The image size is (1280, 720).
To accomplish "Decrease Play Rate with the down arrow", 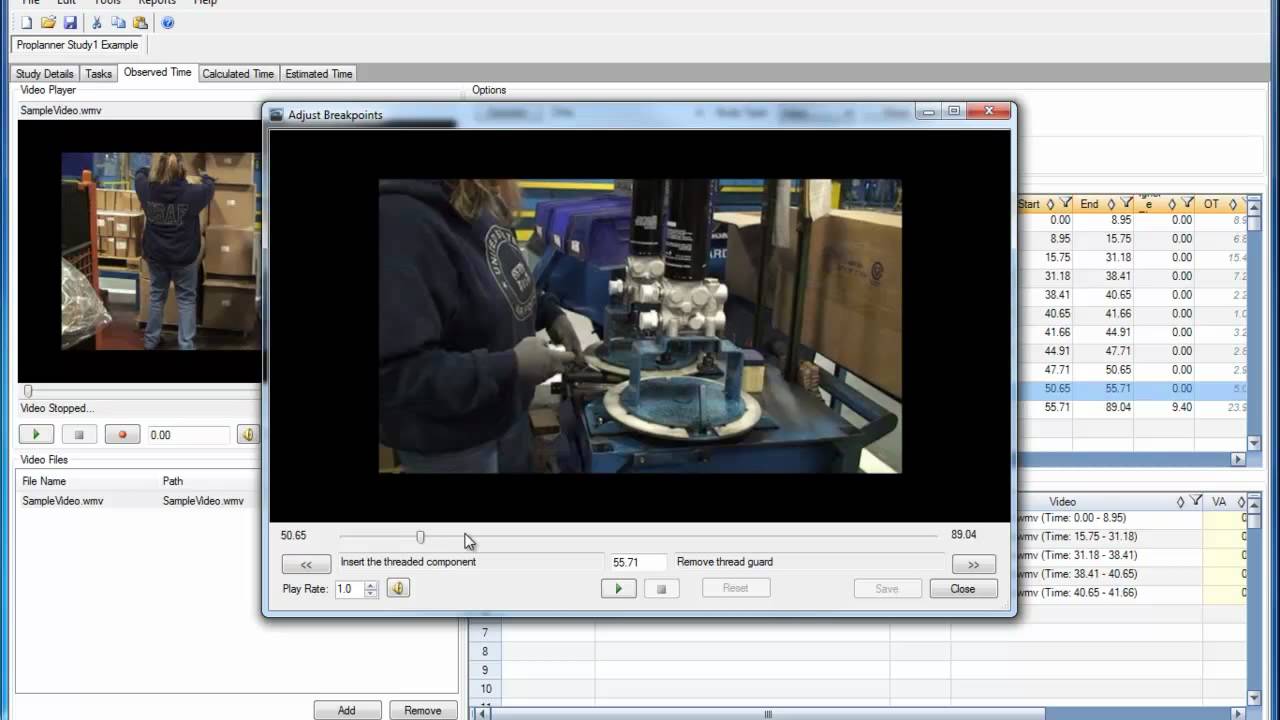I will click(371, 593).
